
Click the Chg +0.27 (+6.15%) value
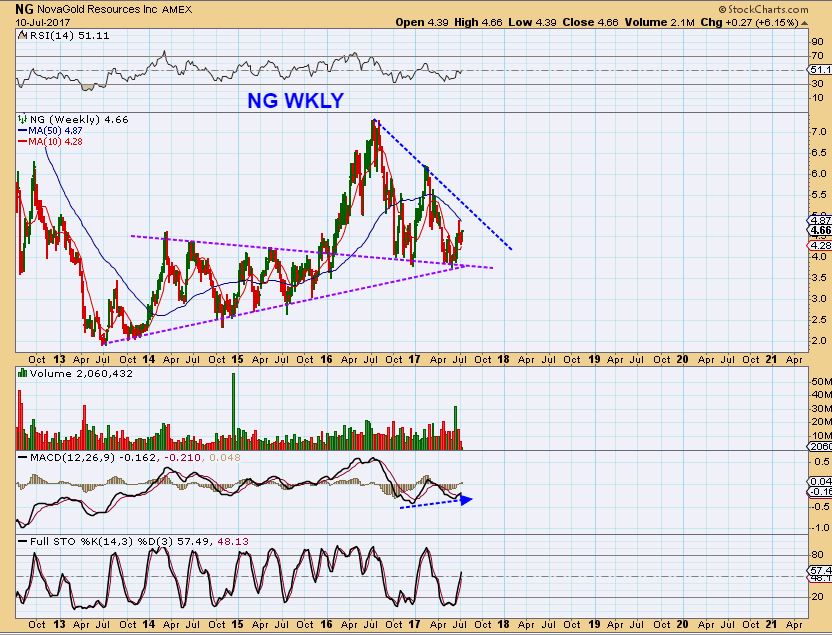tap(749, 22)
